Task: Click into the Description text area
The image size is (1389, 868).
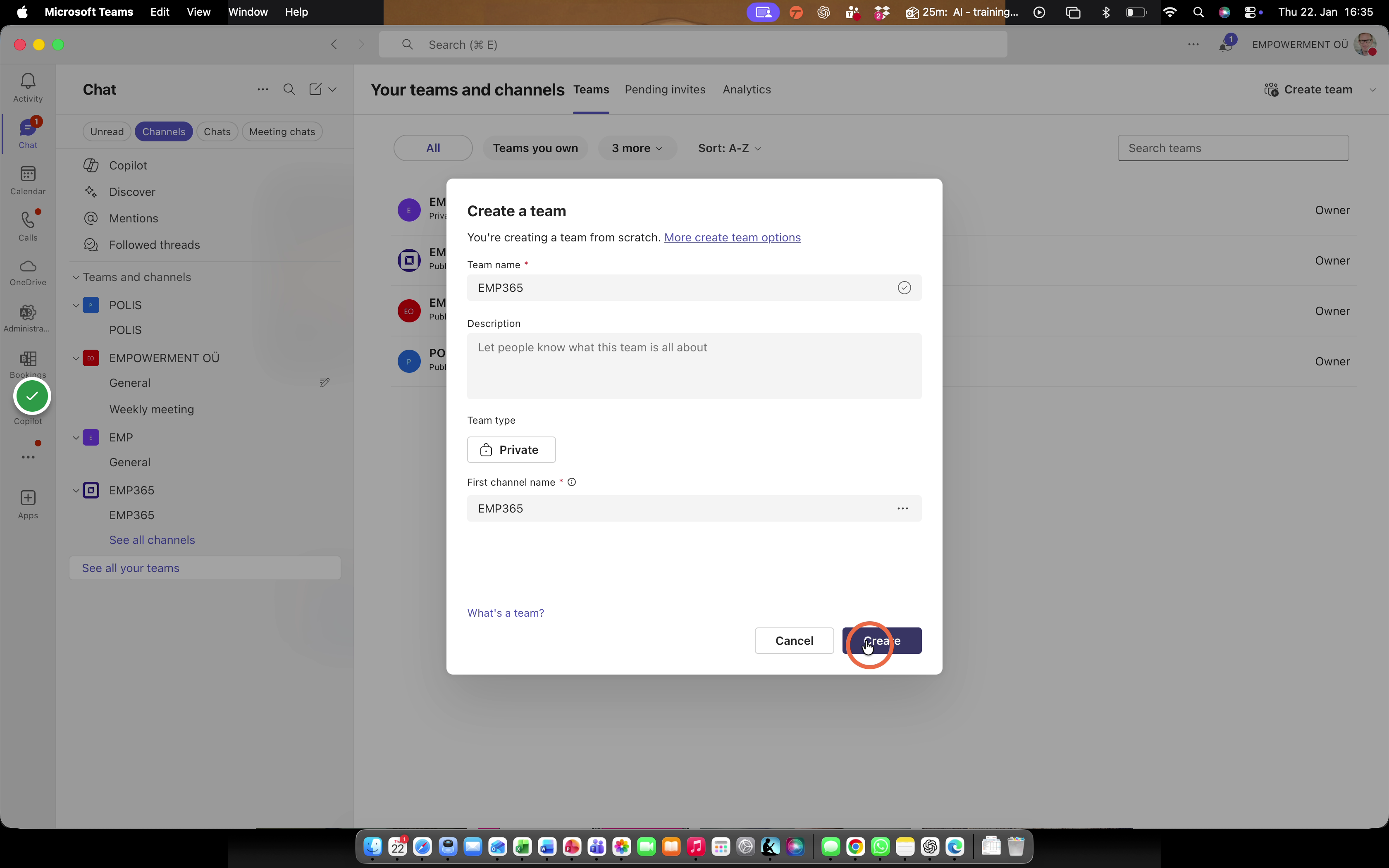Action: point(694,366)
